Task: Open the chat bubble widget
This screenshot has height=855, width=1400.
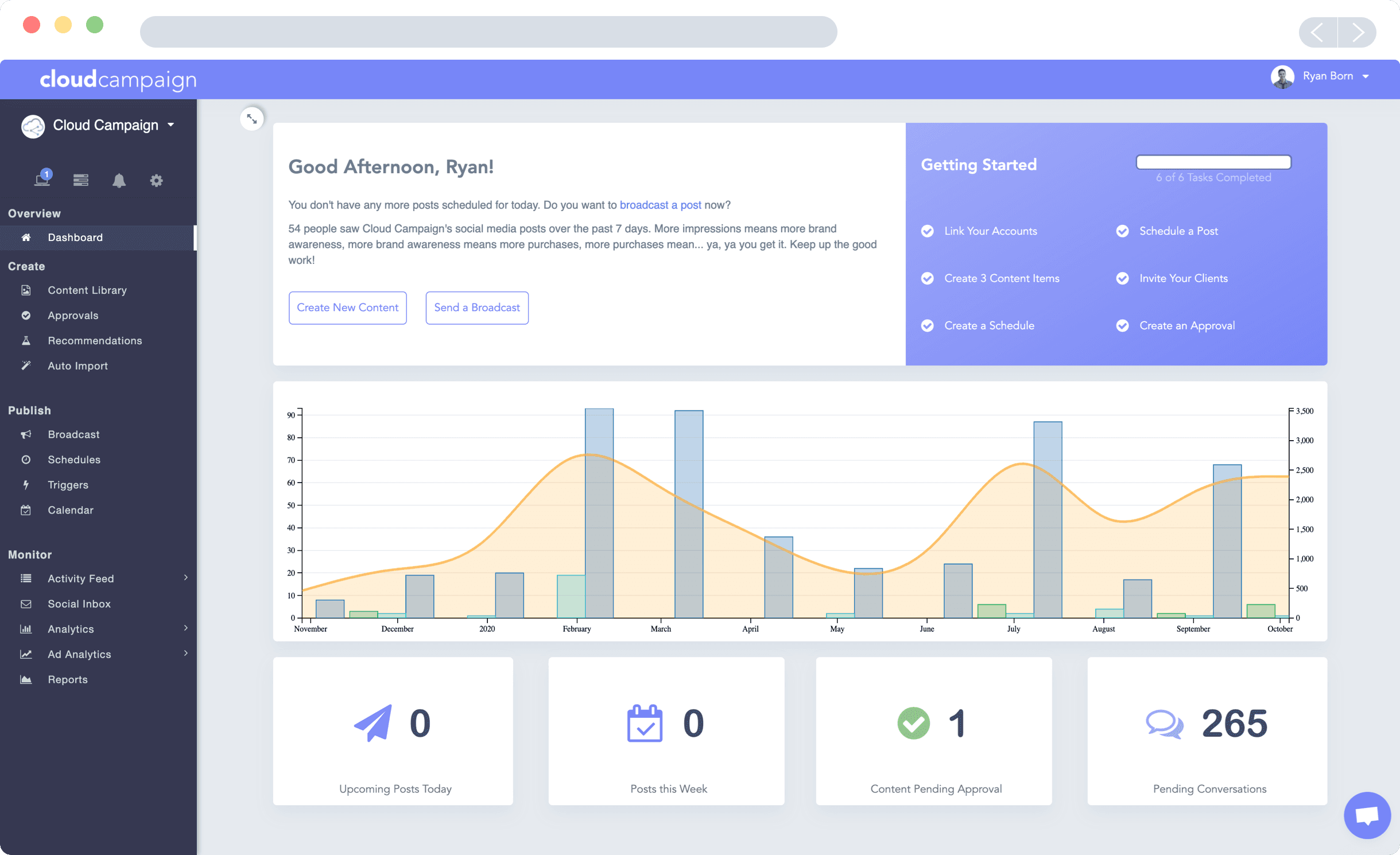Action: pyautogui.click(x=1367, y=815)
